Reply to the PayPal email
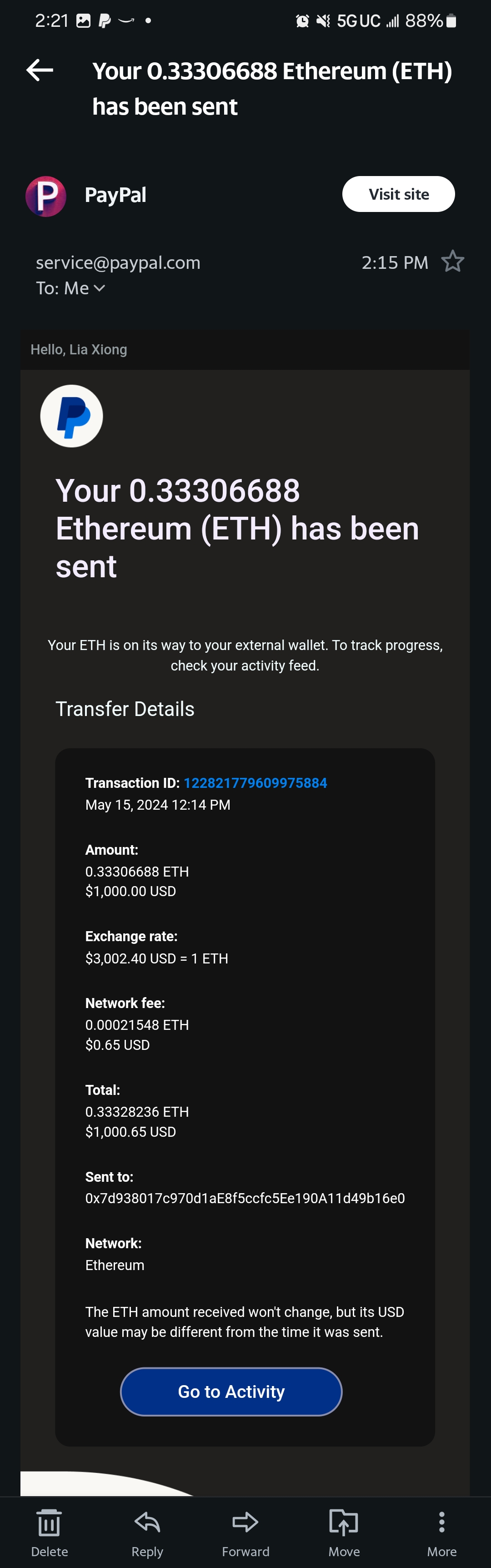The height and width of the screenshot is (1568, 491). click(147, 1532)
